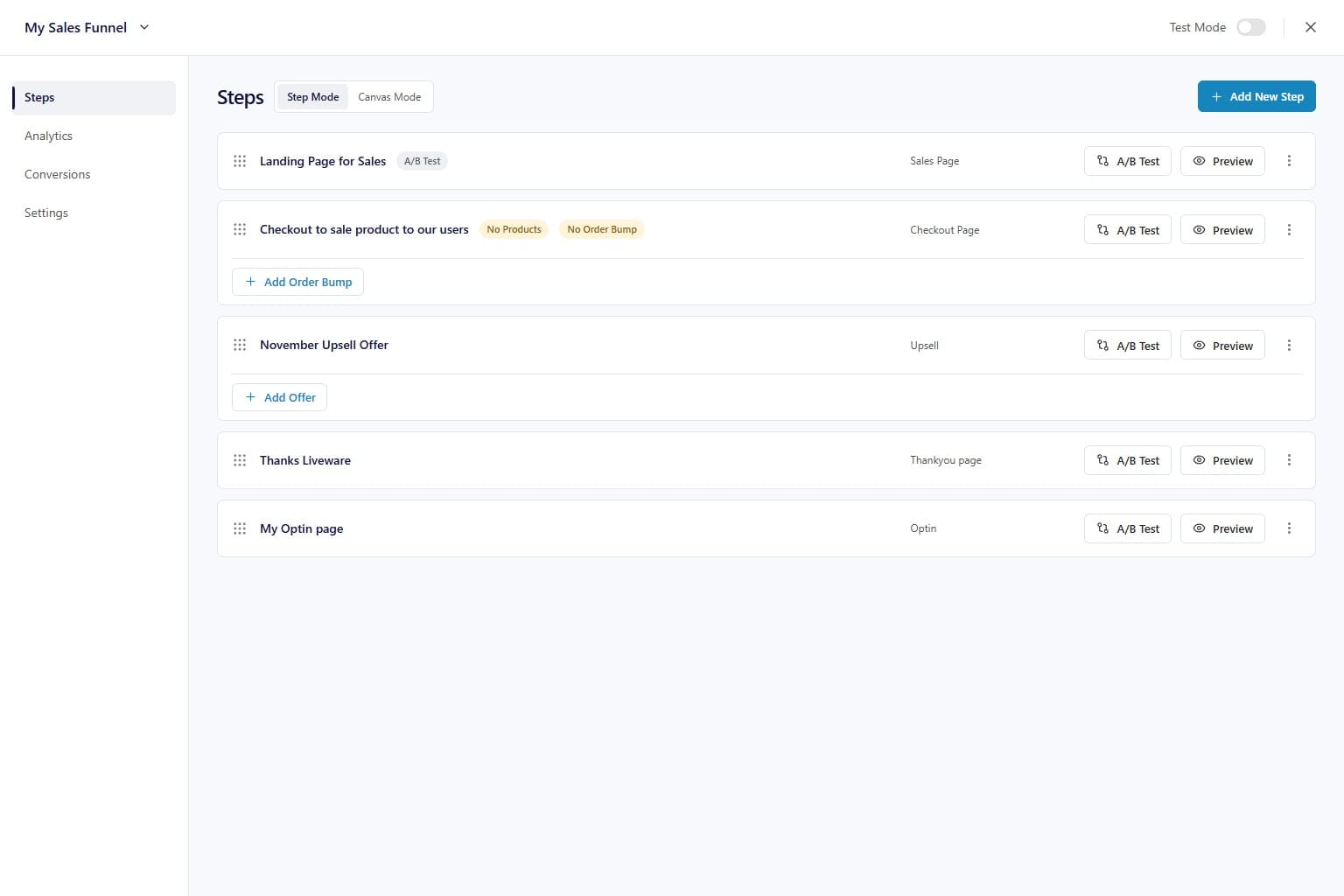Go to Conversions in the sidebar
Screen dimensions: 1344x896
(58, 174)
